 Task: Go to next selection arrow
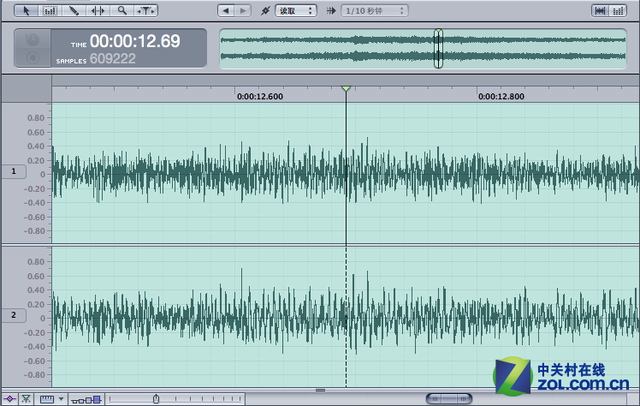coord(245,10)
